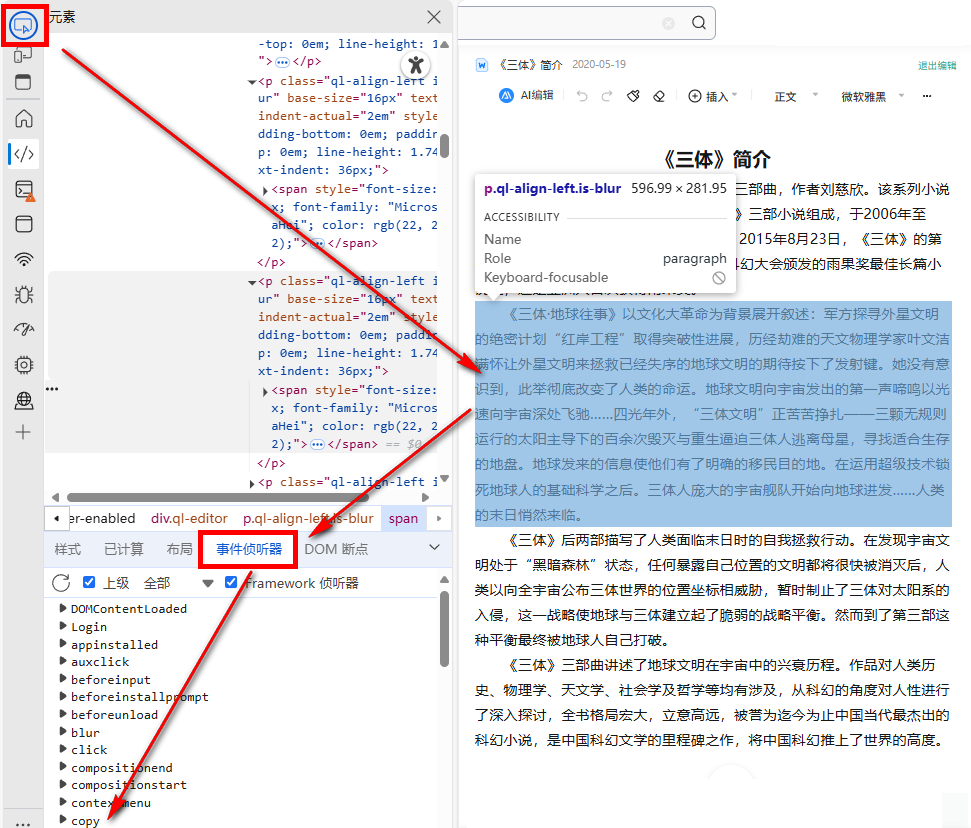Focus the search input field
The height and width of the screenshot is (828, 971).
pos(560,23)
